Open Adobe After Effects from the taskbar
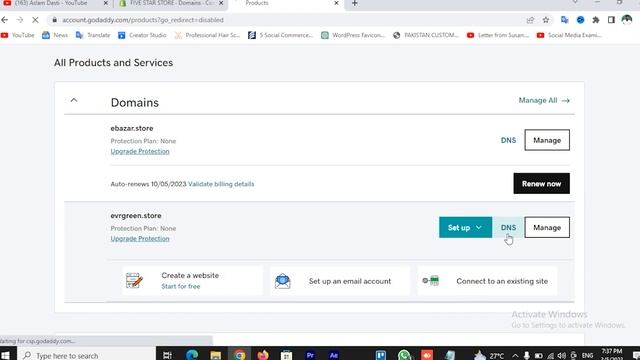 pos(334,355)
